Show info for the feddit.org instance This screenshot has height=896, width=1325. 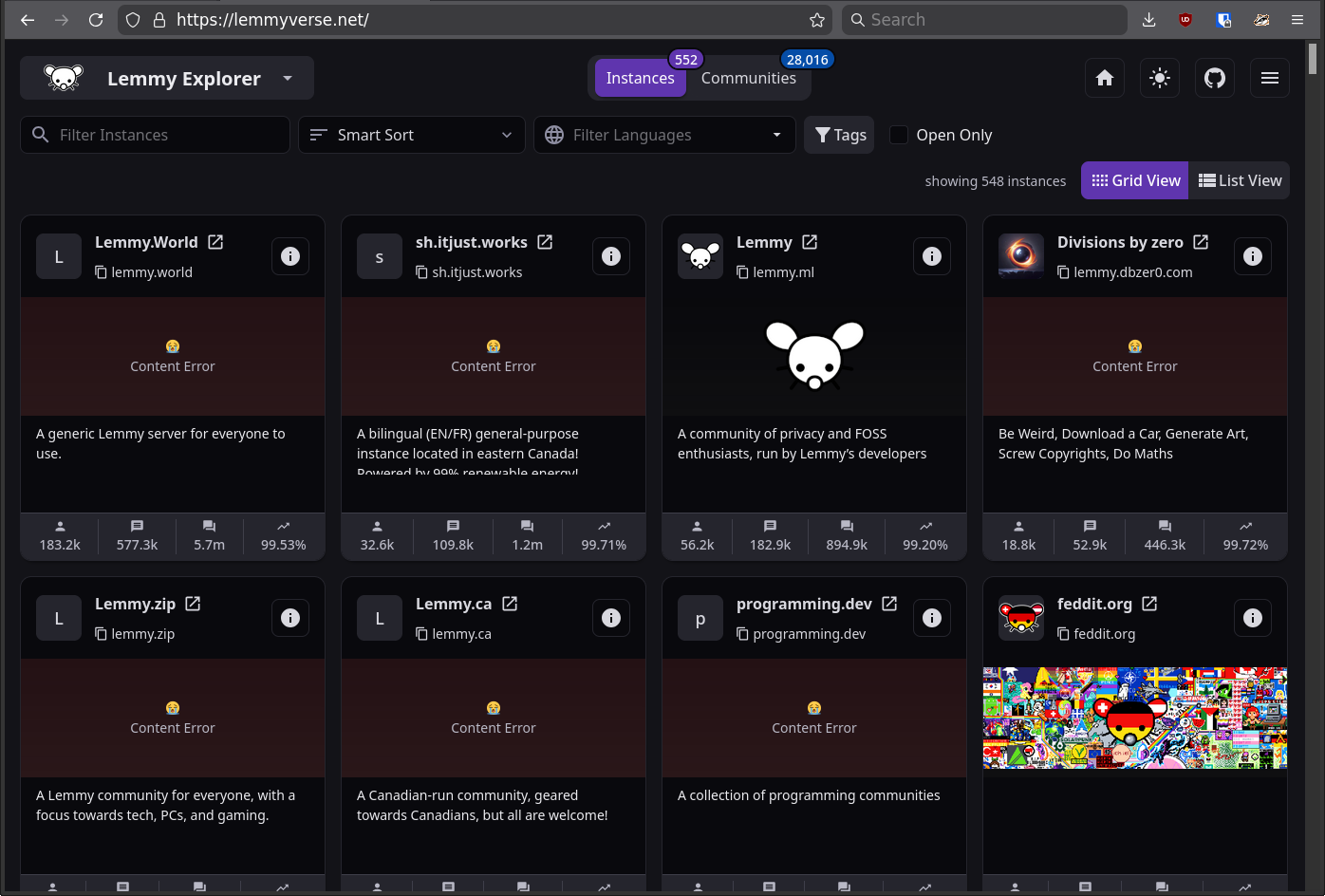(x=1253, y=618)
